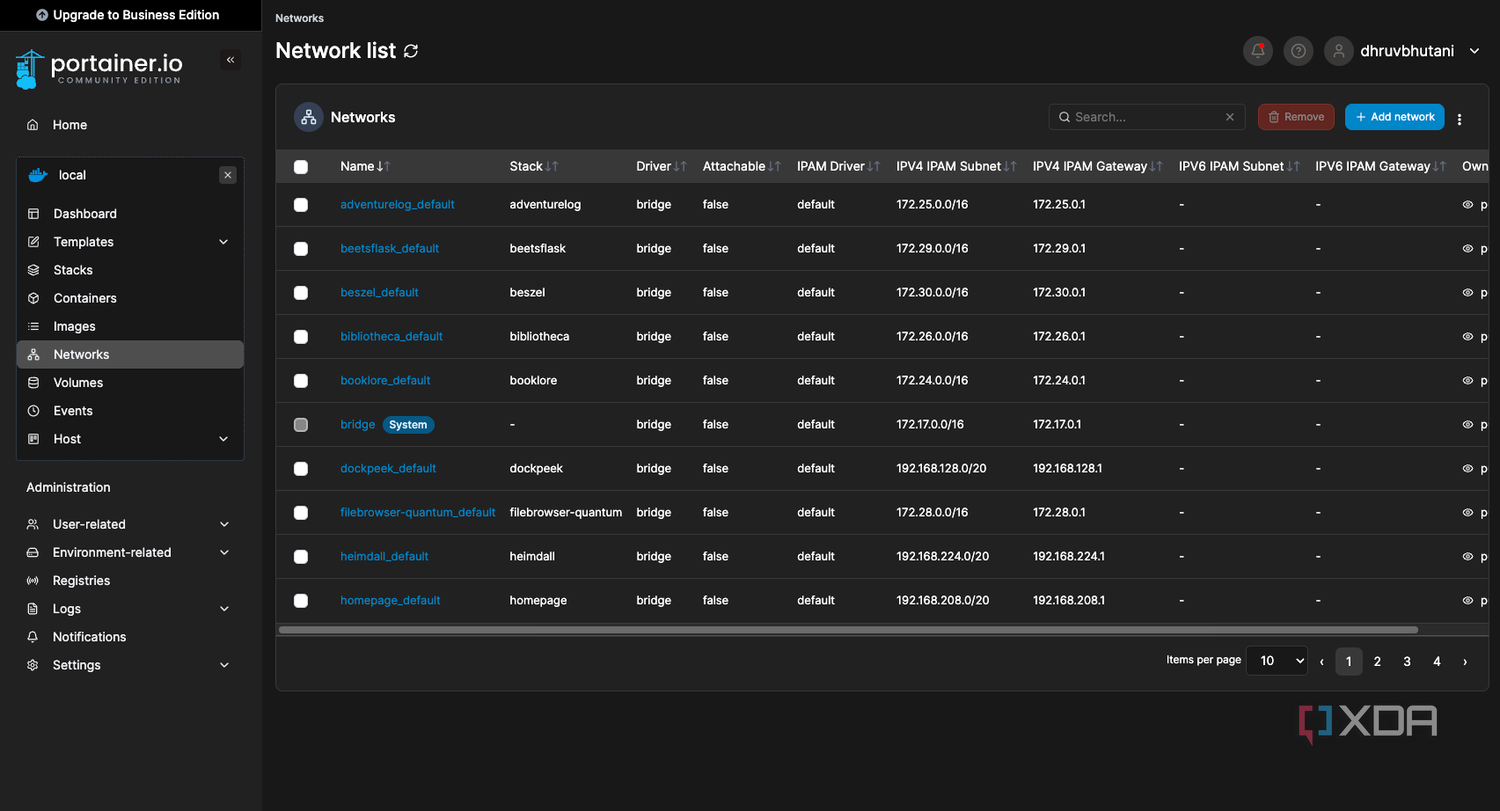Check the beetsflask_default row checkbox

[301, 249]
